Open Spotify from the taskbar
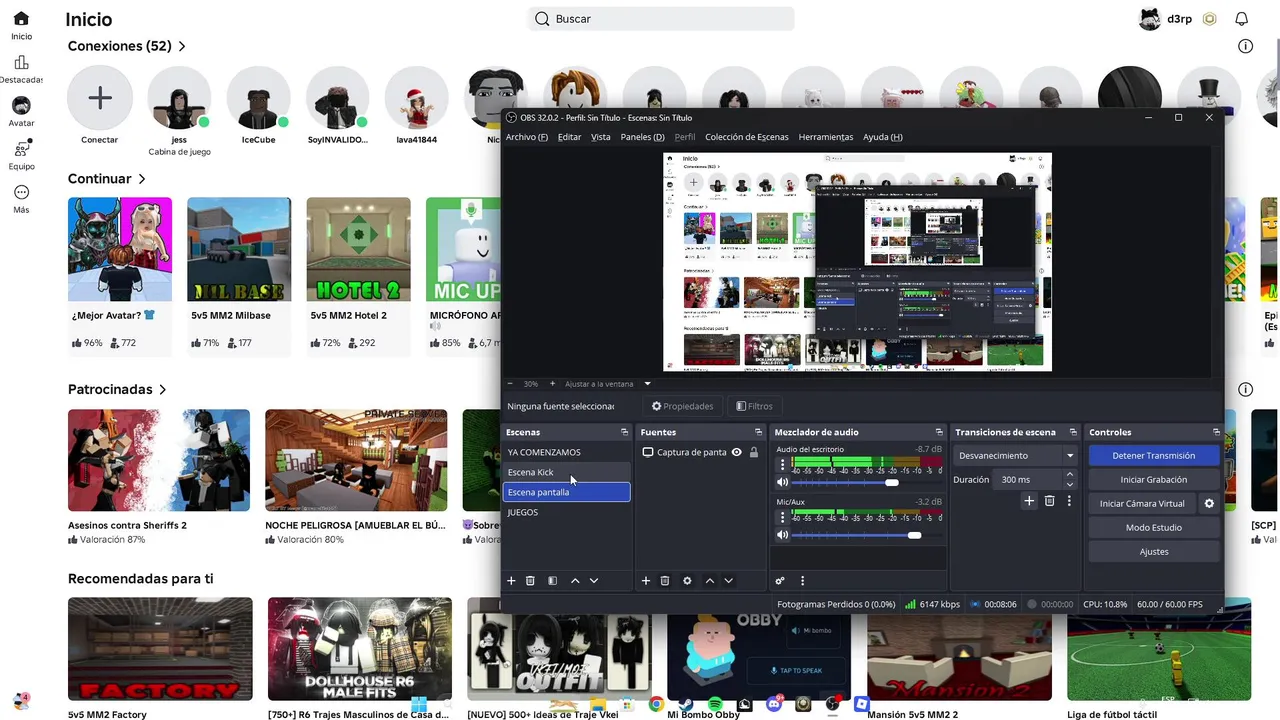 [x=715, y=704]
